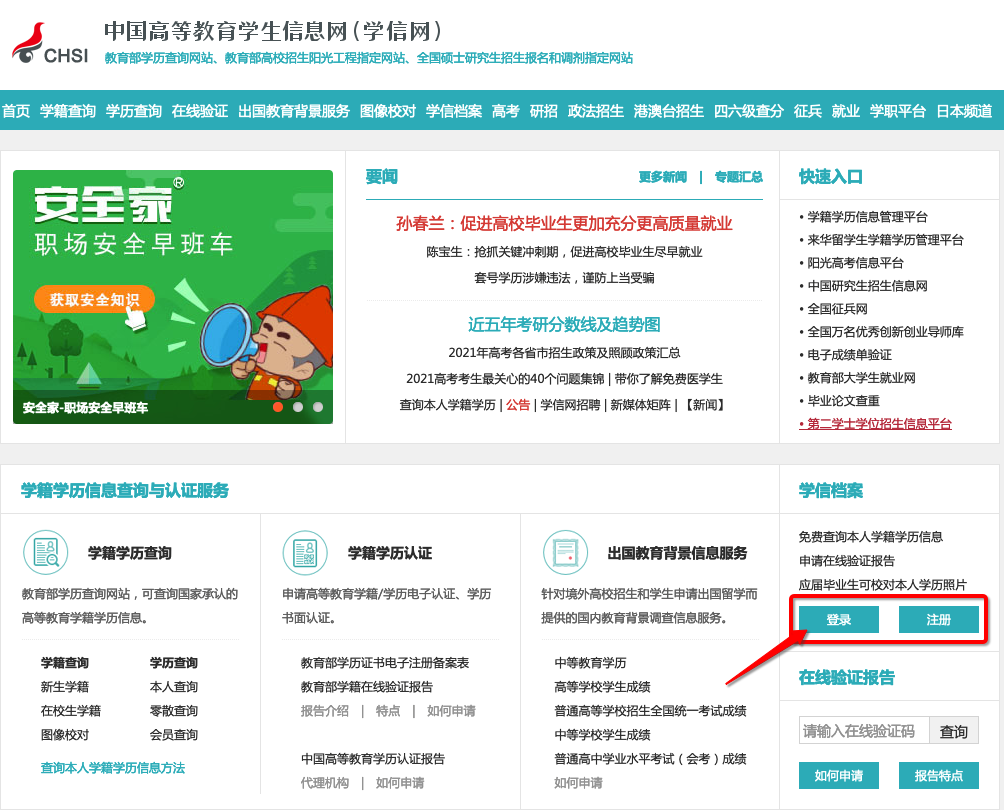The image size is (1004, 810).
Task: Click the 报告特点 button
Action: tap(939, 775)
